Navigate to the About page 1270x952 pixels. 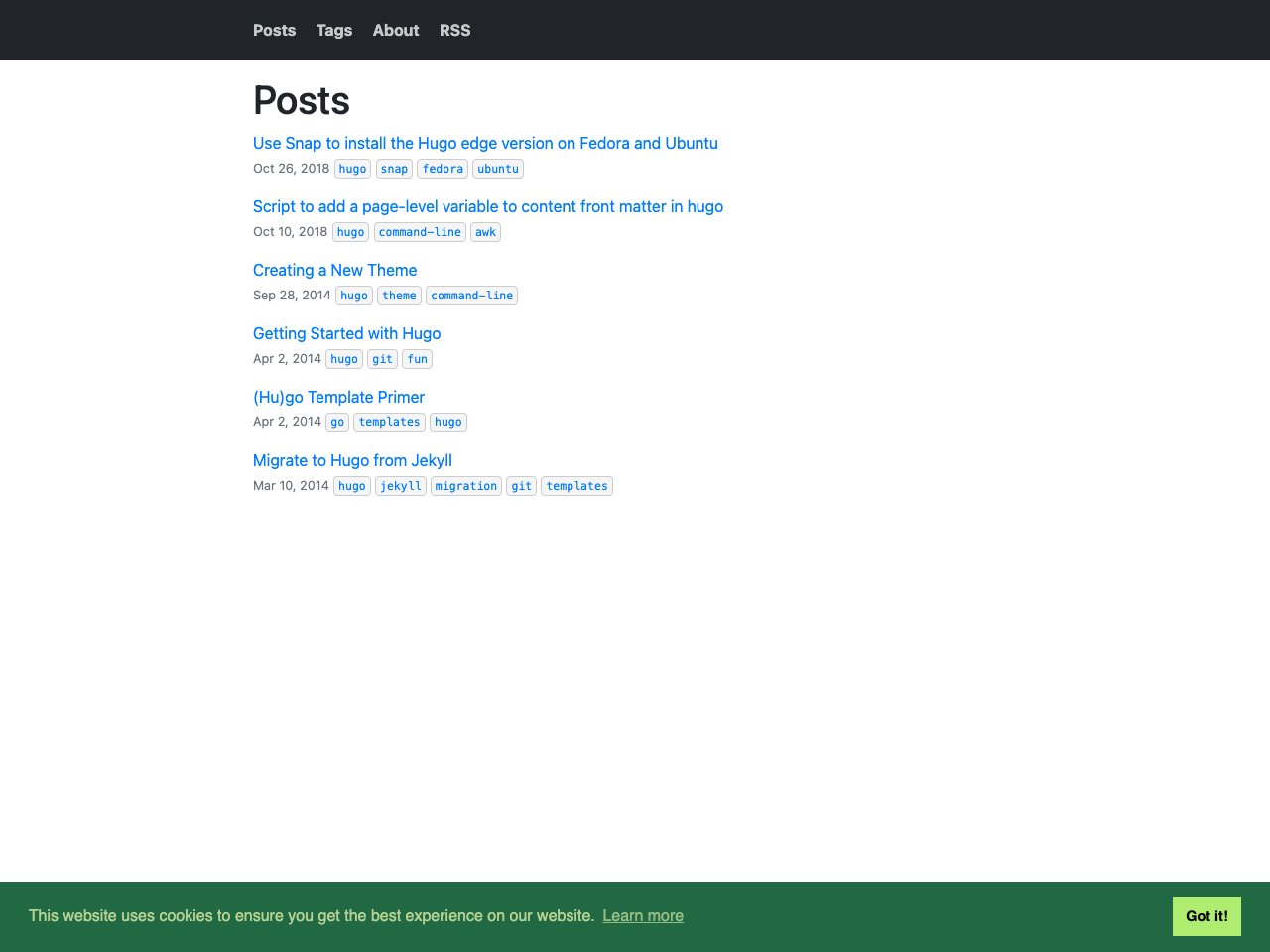point(396,30)
